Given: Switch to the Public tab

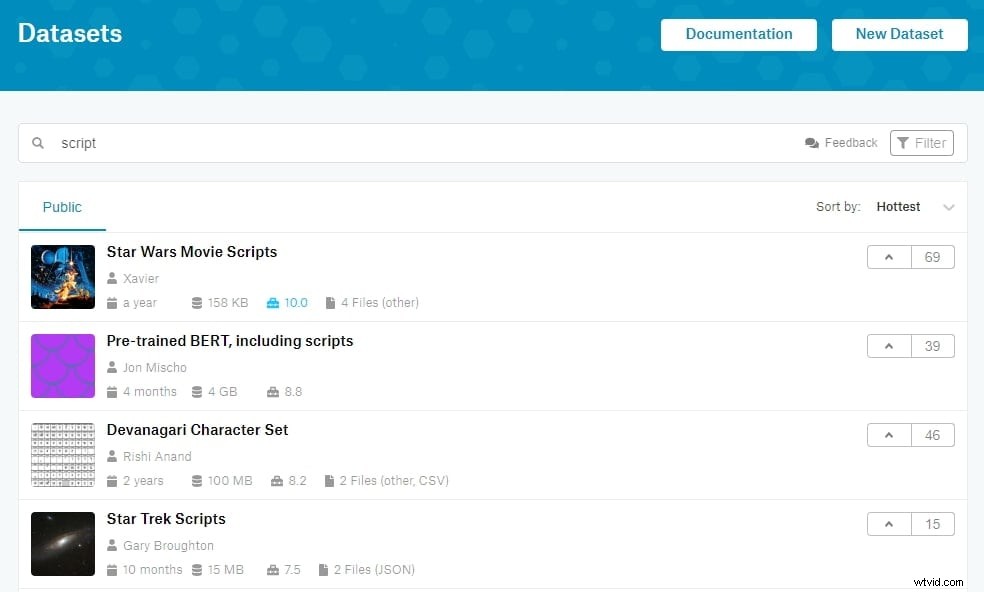Looking at the screenshot, I should (x=62, y=206).
